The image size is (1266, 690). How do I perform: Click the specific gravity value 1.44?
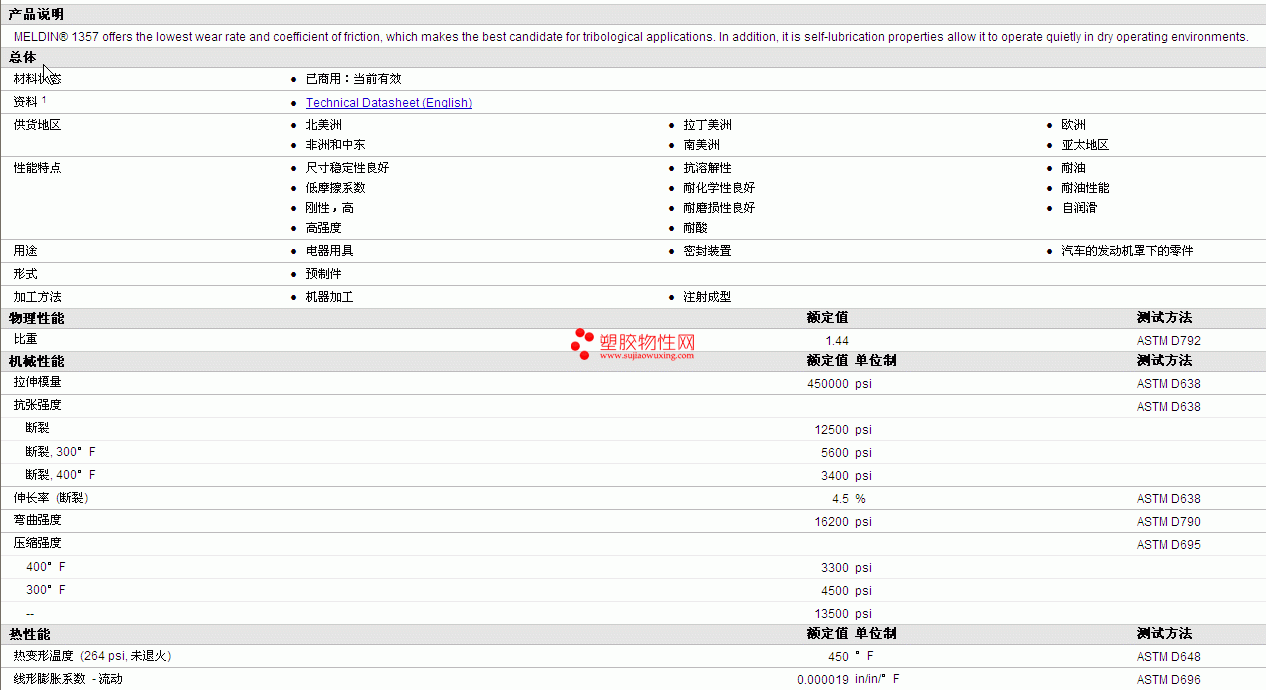pyautogui.click(x=837, y=341)
